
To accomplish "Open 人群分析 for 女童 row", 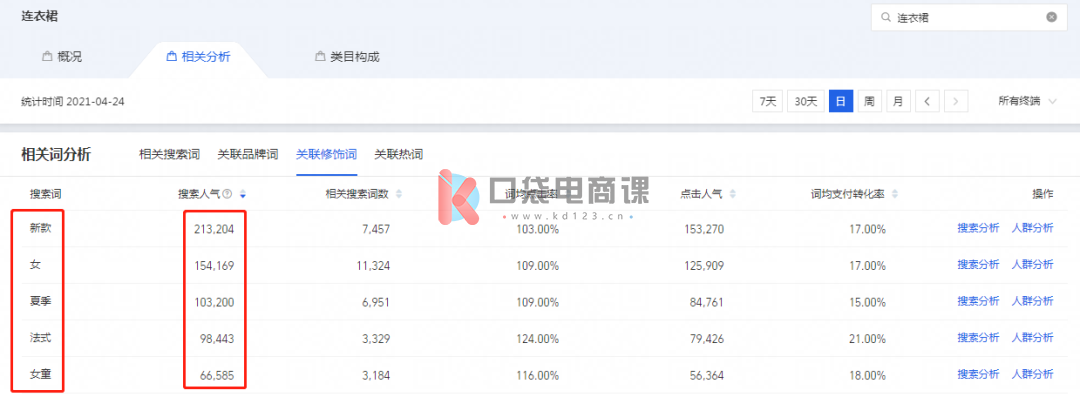I will (1032, 374).
